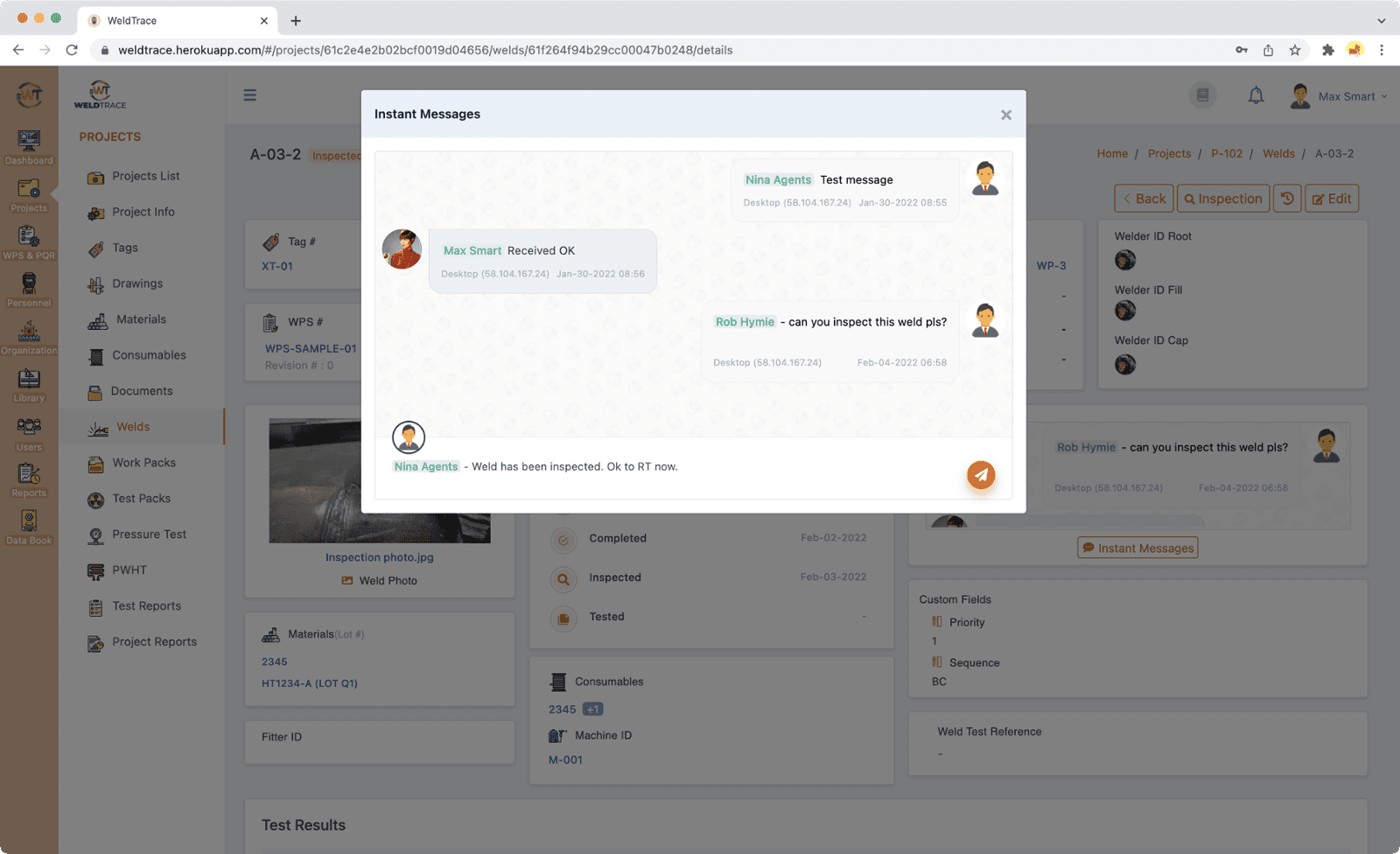Open P-102 breadcrumb link
The width and height of the screenshot is (1400, 854).
(1226, 154)
